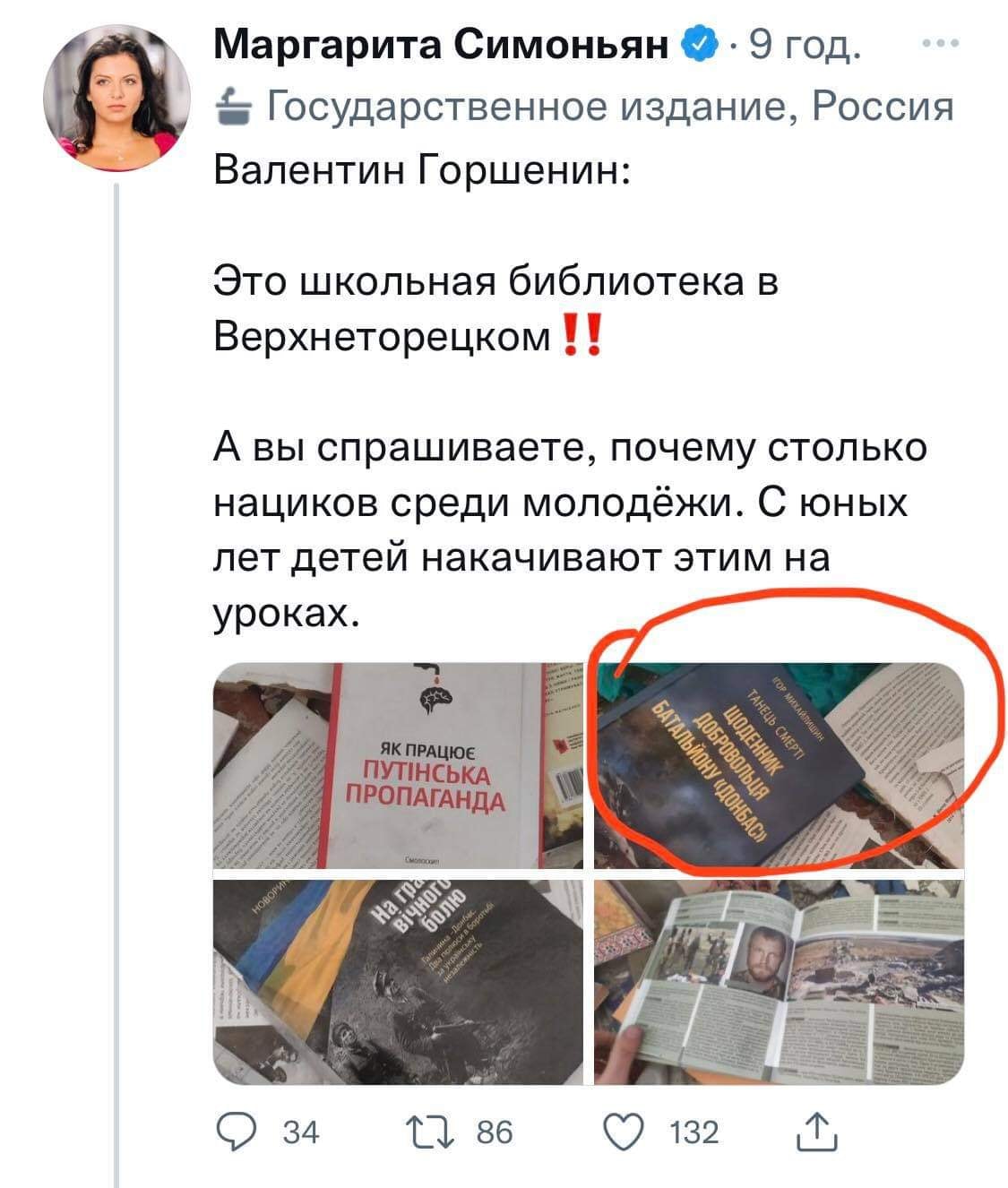Open the Государственное издание, Россия label

tap(611, 106)
